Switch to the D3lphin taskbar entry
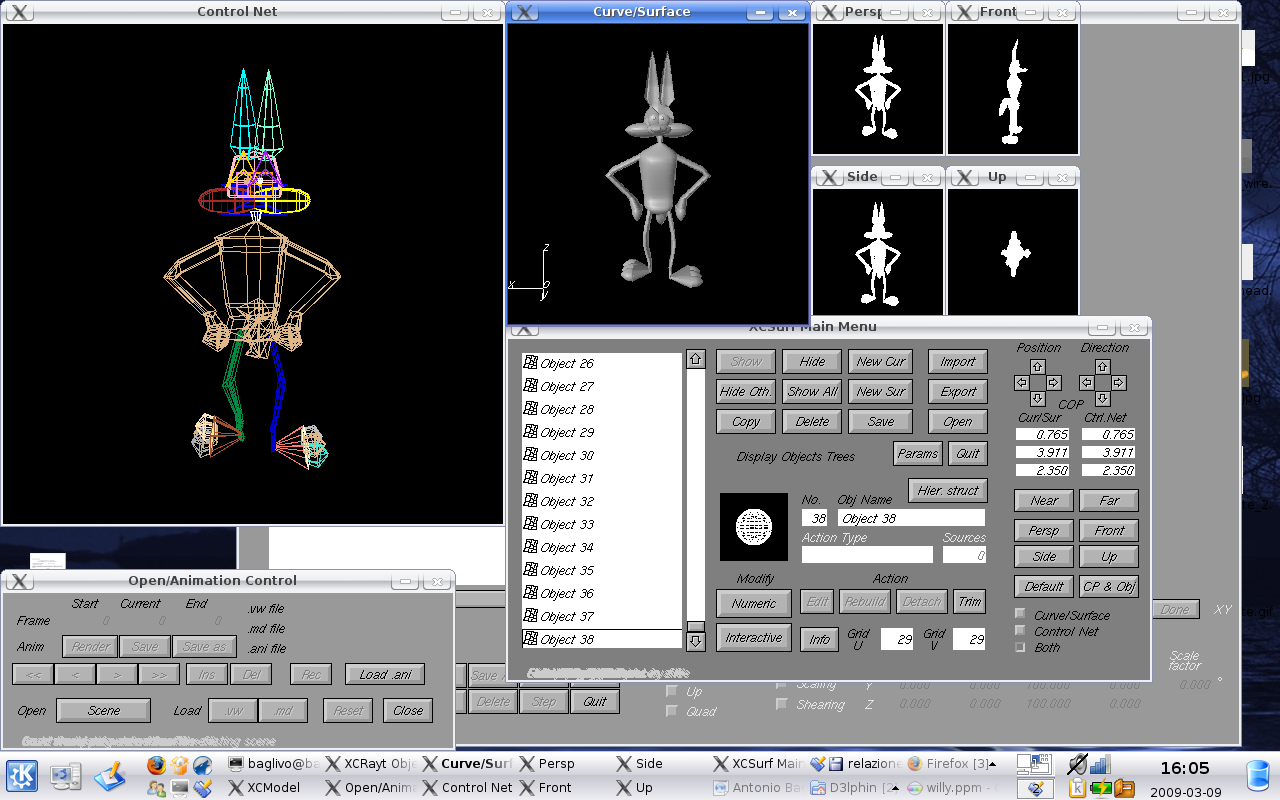This screenshot has height=800, width=1280. tap(855, 787)
